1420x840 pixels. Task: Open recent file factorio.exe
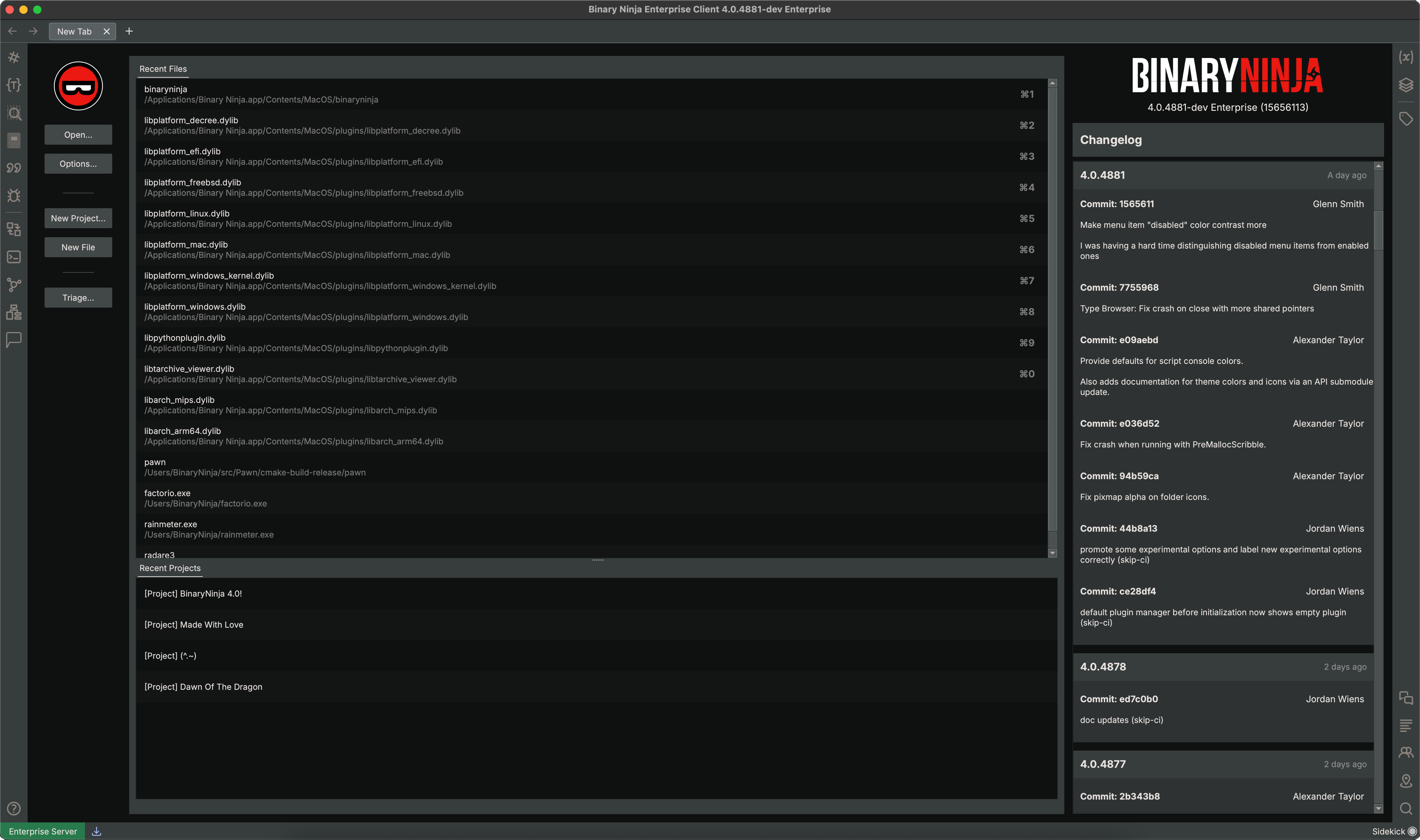click(592, 499)
